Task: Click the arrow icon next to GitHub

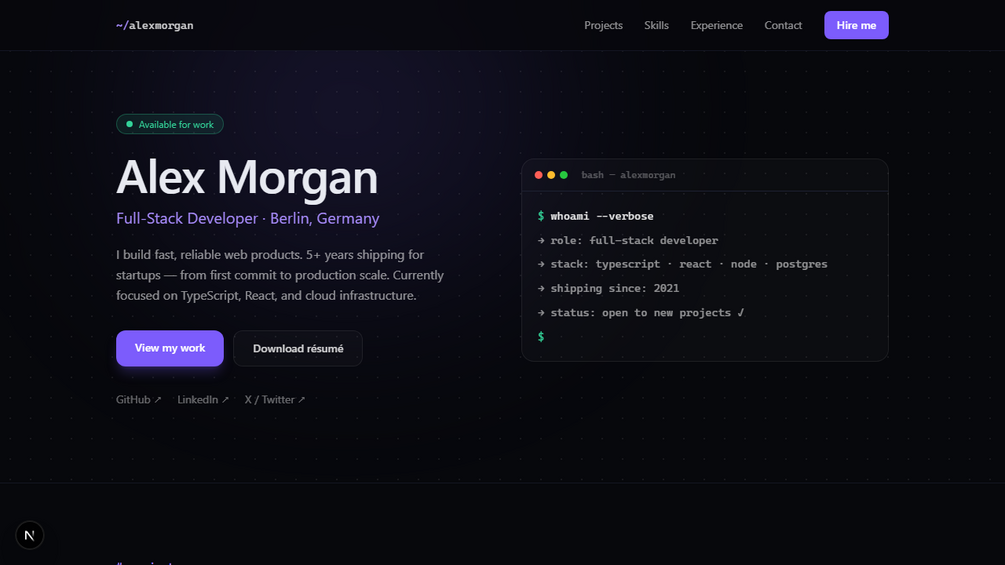Action: pos(158,400)
